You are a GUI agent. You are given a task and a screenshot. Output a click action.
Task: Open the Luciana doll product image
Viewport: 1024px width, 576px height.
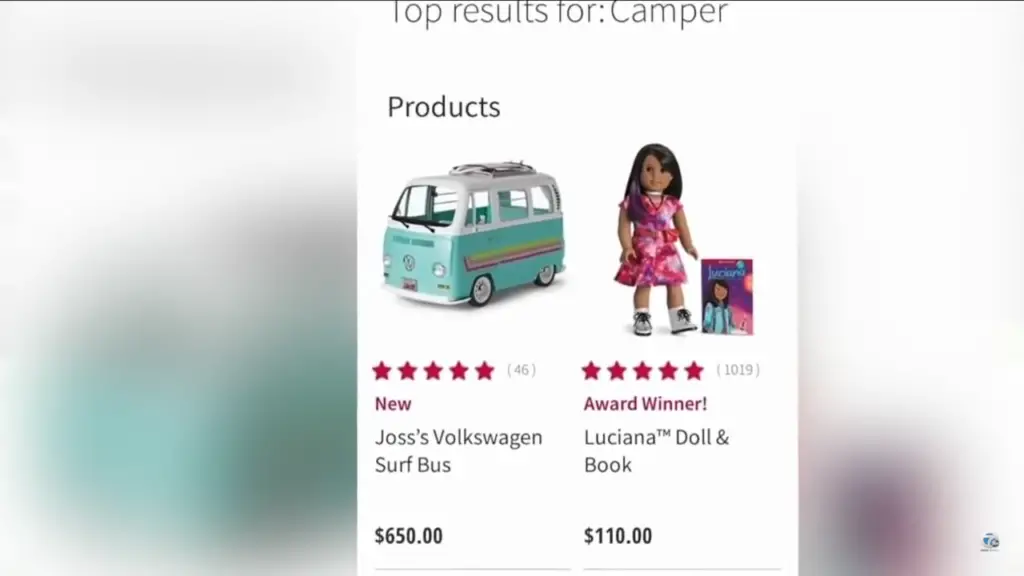pyautogui.click(x=655, y=239)
